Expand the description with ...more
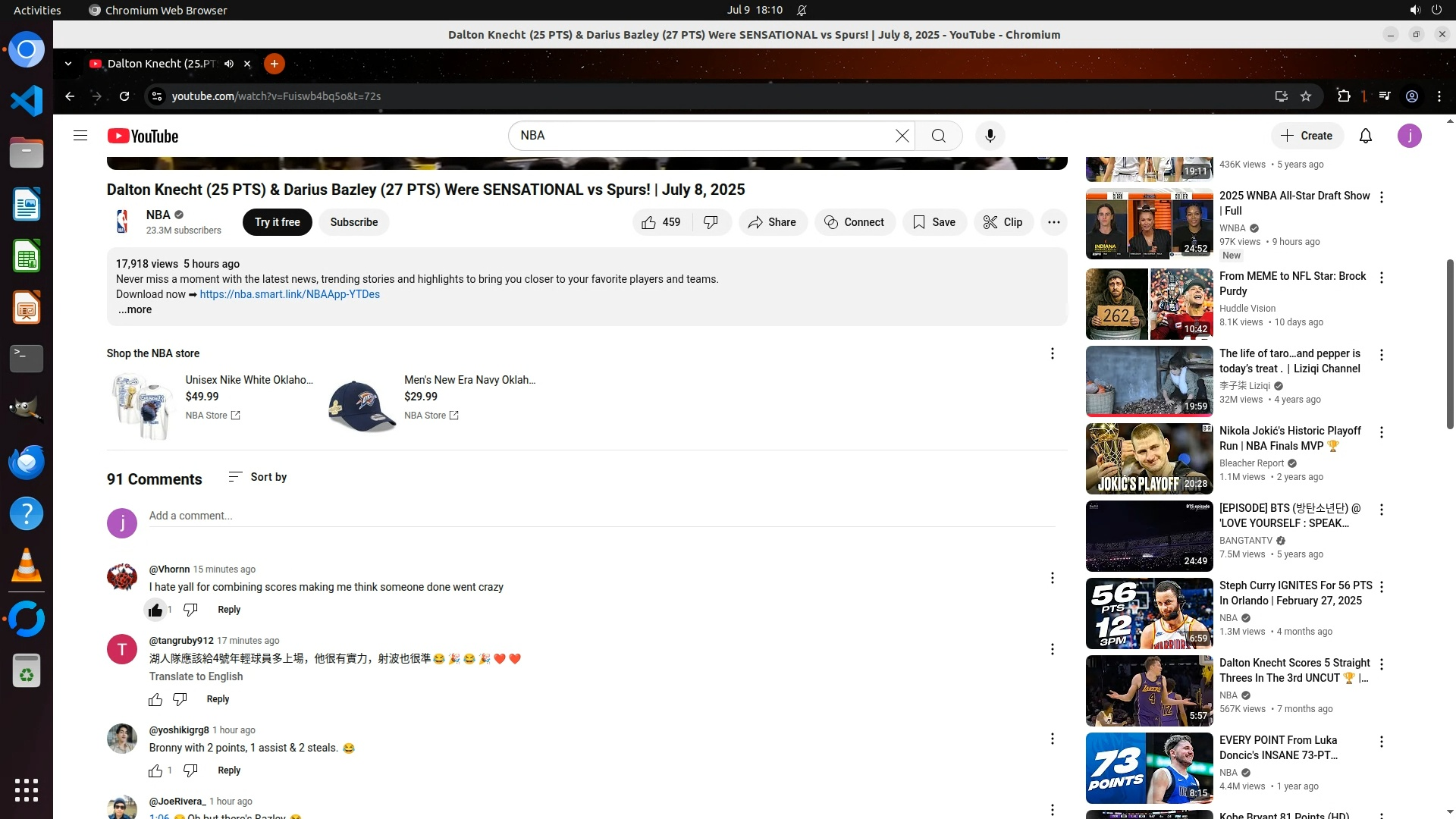Viewport: 1456px width, 819px height. 135,309
